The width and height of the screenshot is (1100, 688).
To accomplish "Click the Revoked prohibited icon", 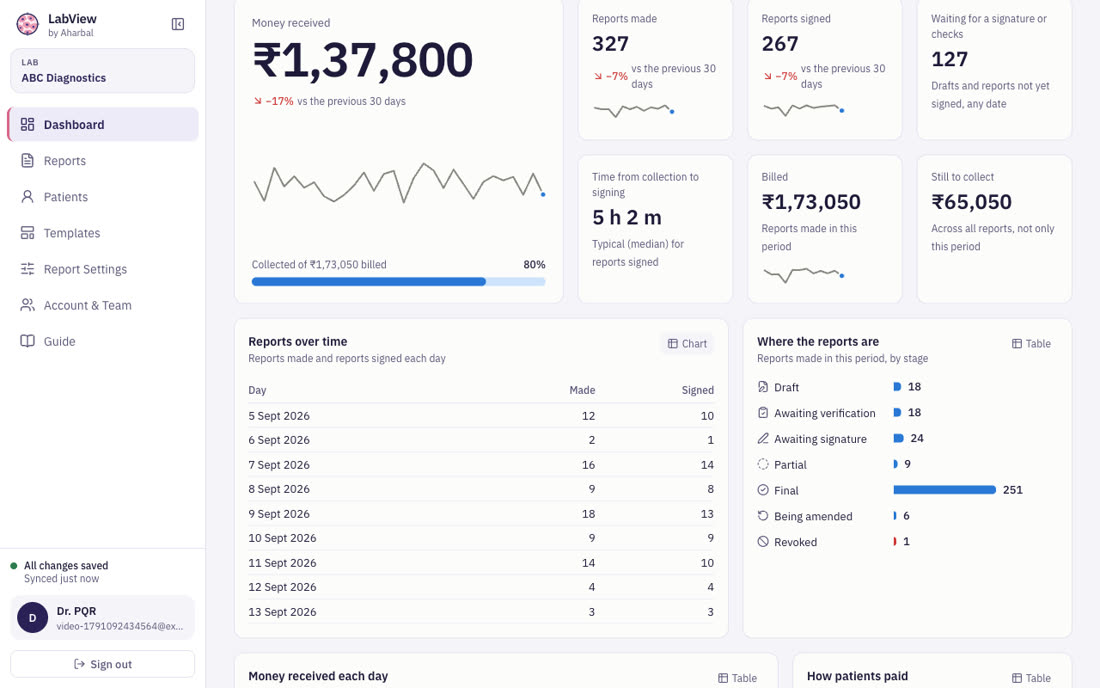I will (x=763, y=542).
